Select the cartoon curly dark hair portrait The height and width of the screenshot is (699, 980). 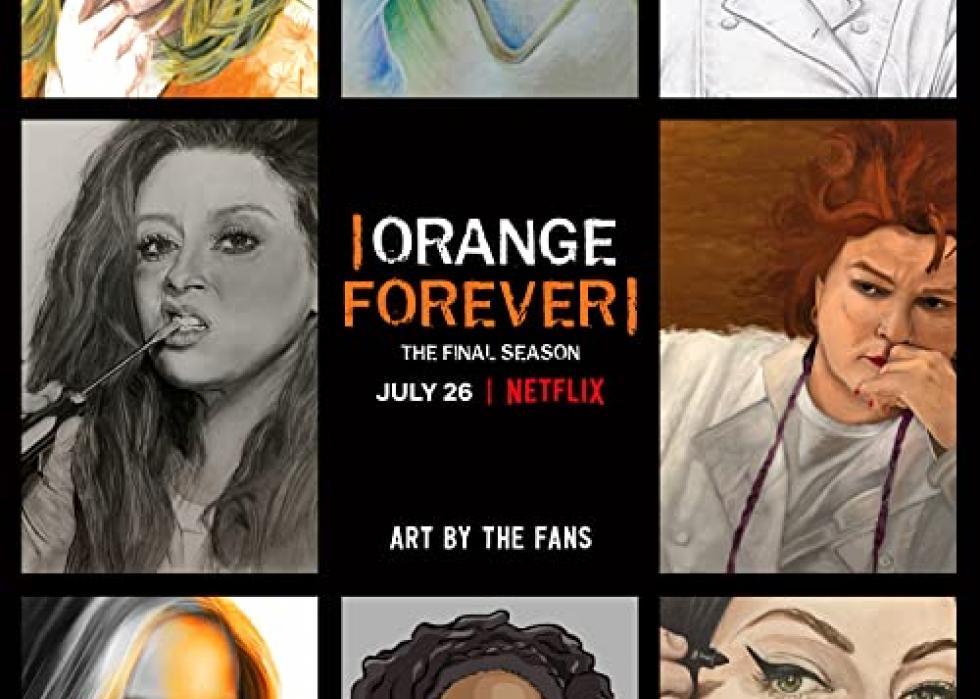489,648
